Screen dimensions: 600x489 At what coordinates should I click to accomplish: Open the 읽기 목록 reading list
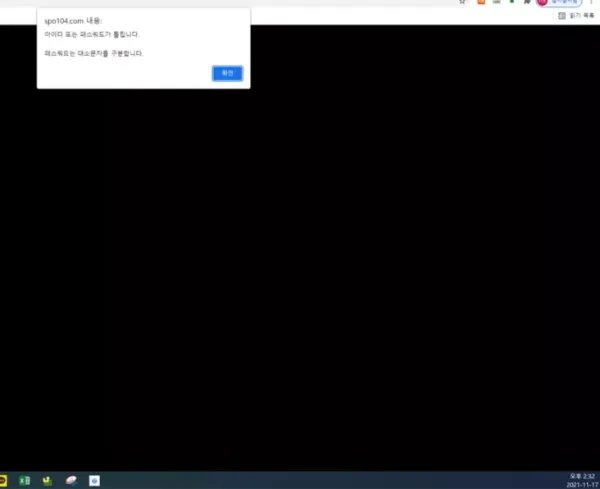576,16
